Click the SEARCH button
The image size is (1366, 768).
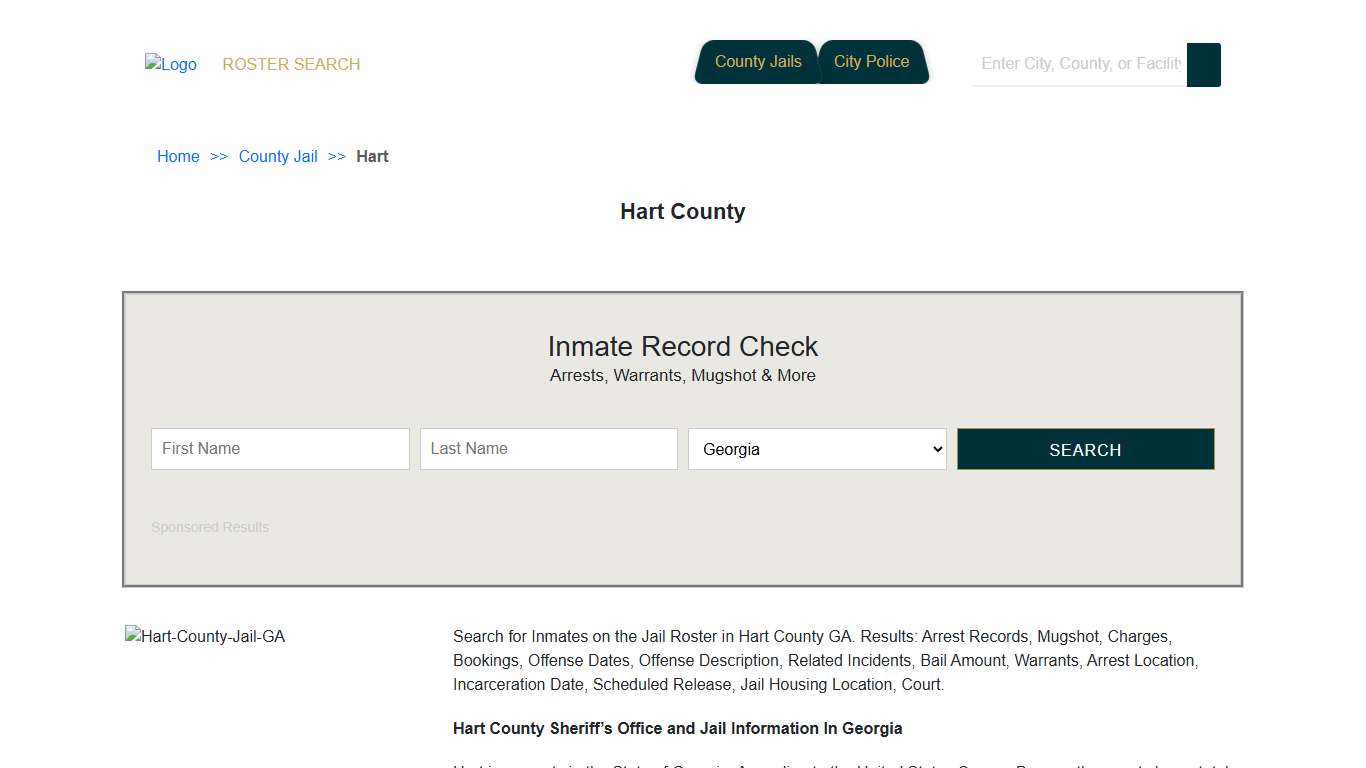click(x=1085, y=449)
